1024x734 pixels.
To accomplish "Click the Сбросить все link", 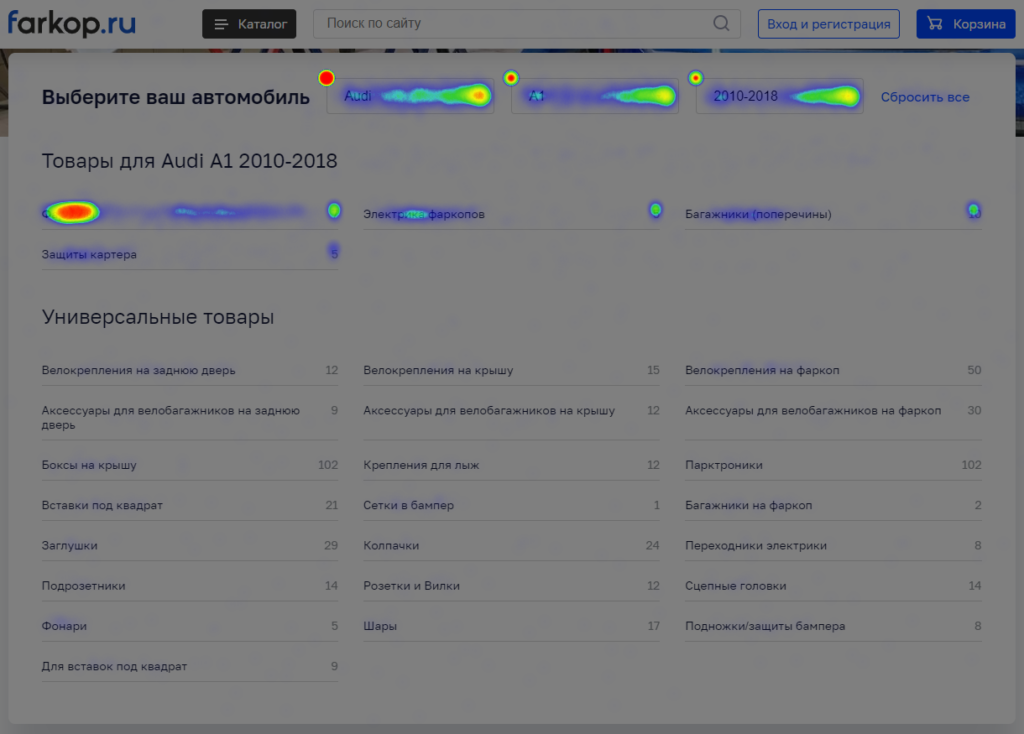I will 925,97.
